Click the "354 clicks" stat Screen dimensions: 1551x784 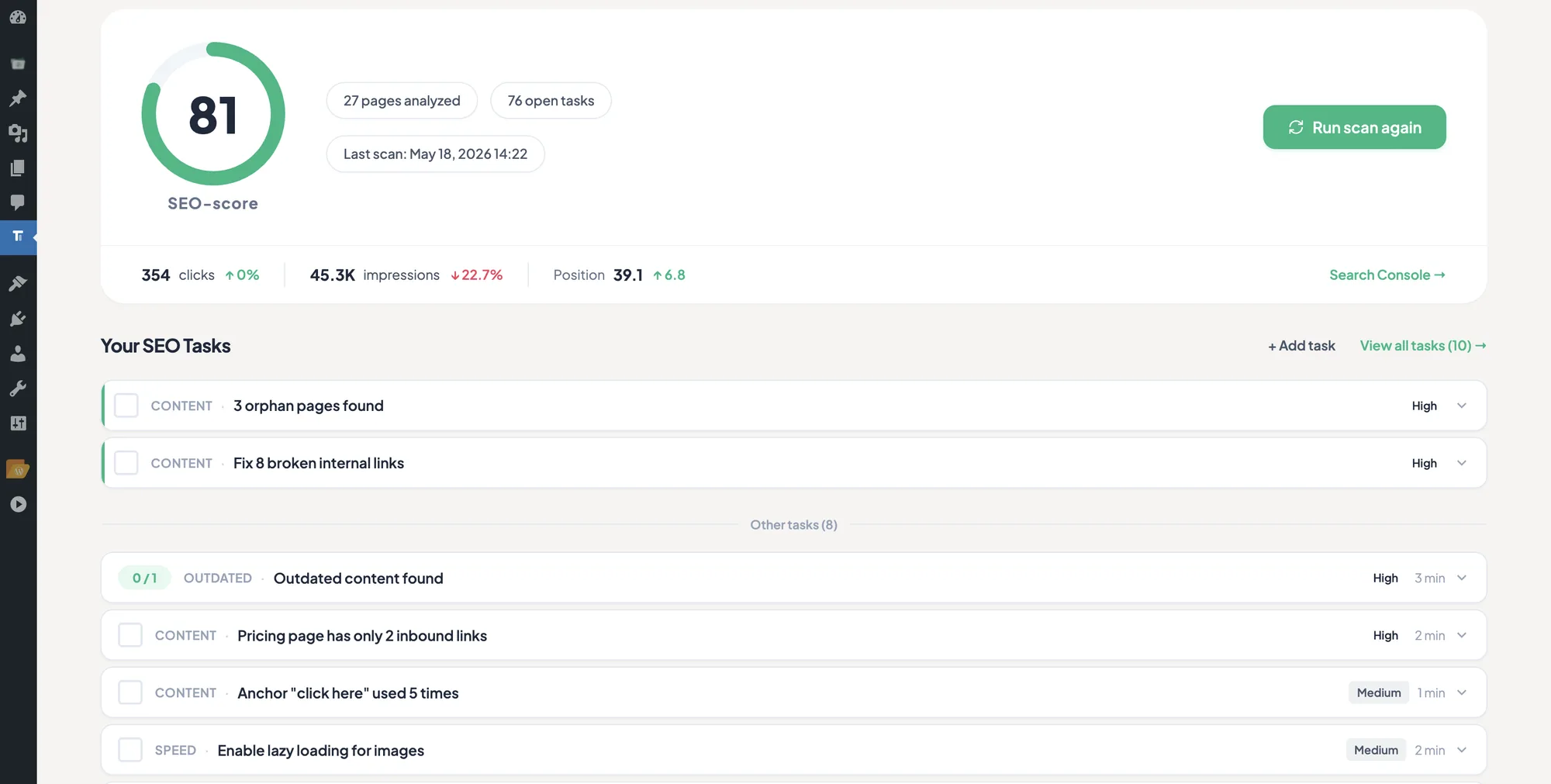[178, 275]
